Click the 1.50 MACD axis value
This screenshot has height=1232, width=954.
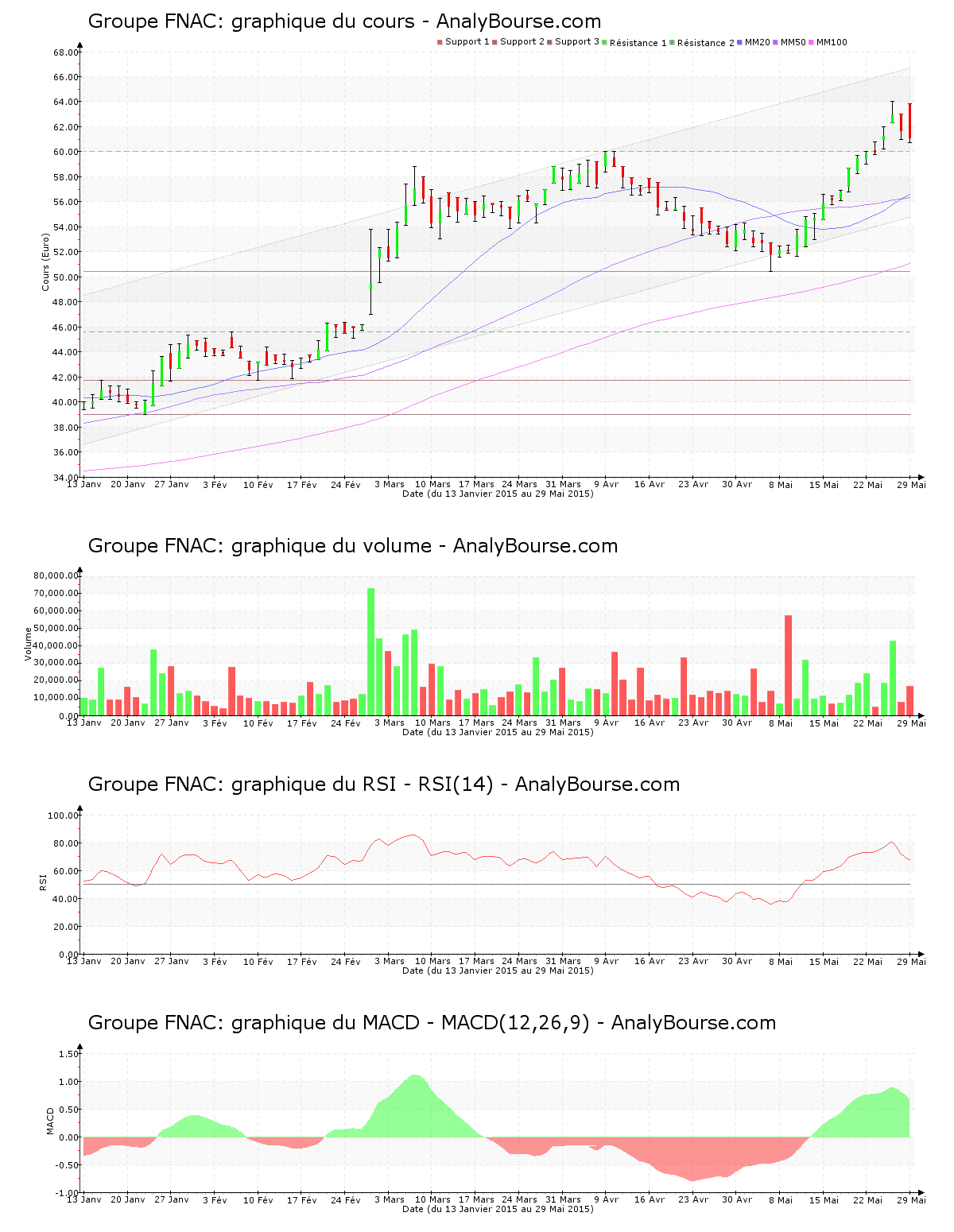tap(68, 1054)
